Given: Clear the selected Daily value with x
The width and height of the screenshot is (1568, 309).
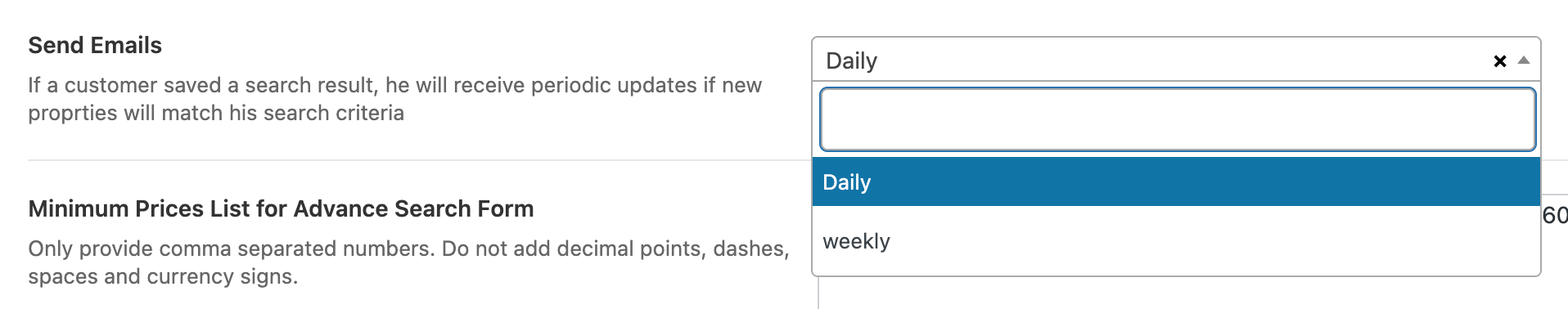Looking at the screenshot, I should pyautogui.click(x=1499, y=61).
